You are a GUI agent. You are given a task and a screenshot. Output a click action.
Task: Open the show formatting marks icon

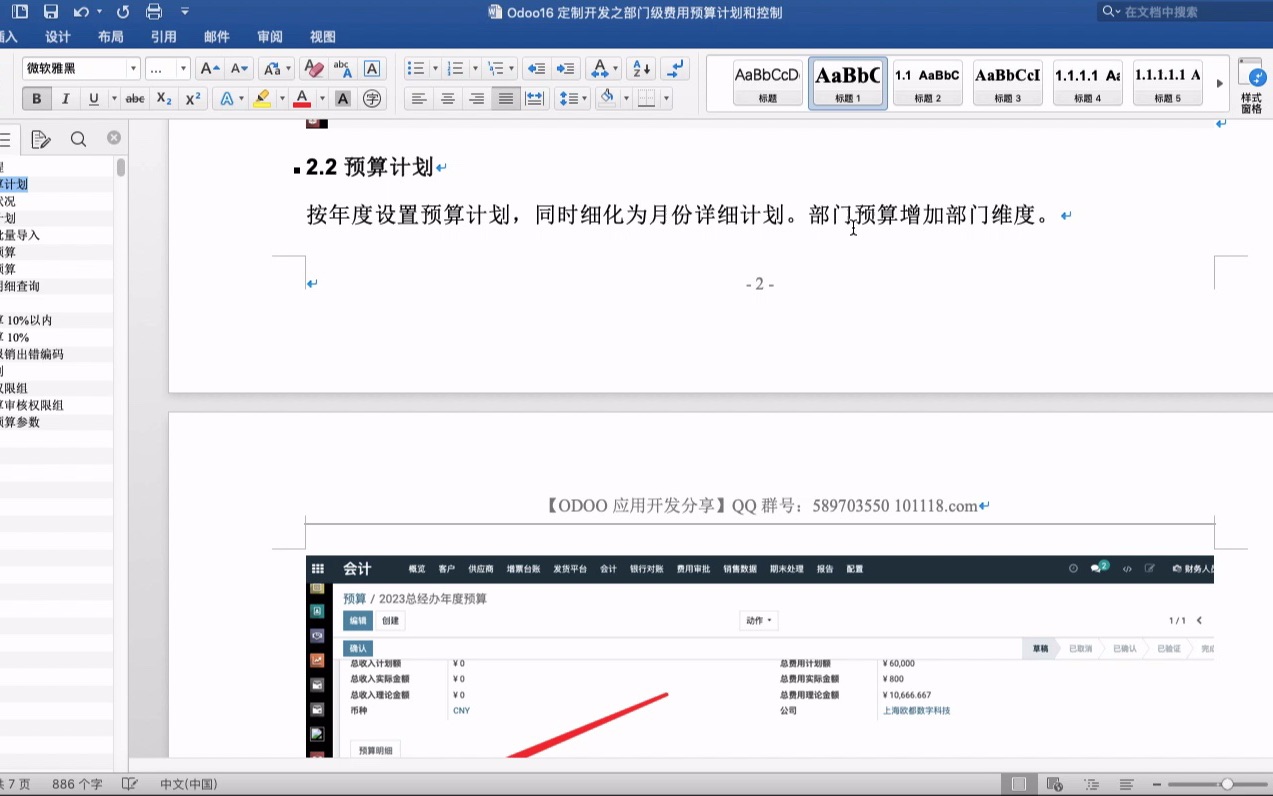[675, 68]
